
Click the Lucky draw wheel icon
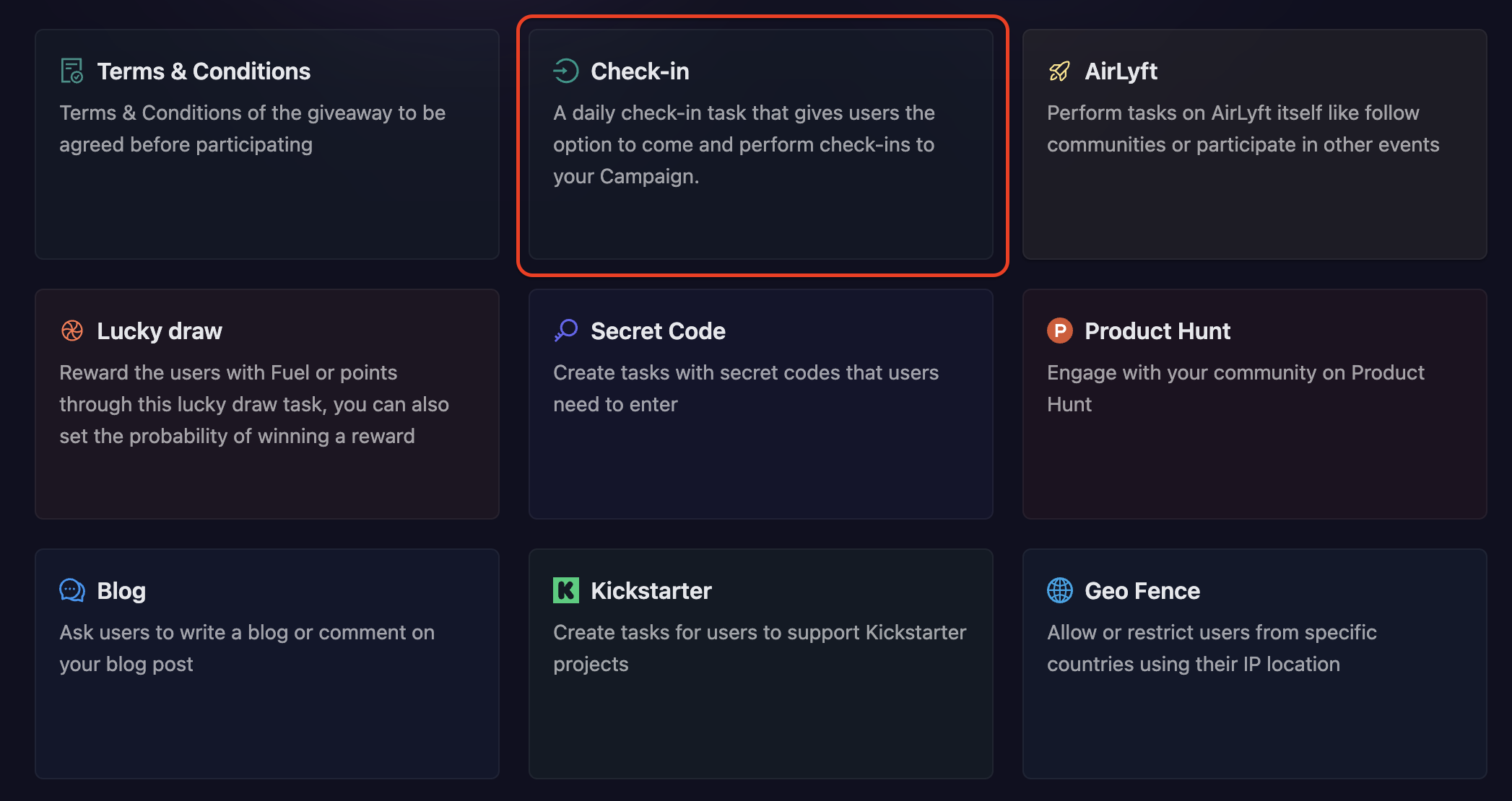click(71, 331)
